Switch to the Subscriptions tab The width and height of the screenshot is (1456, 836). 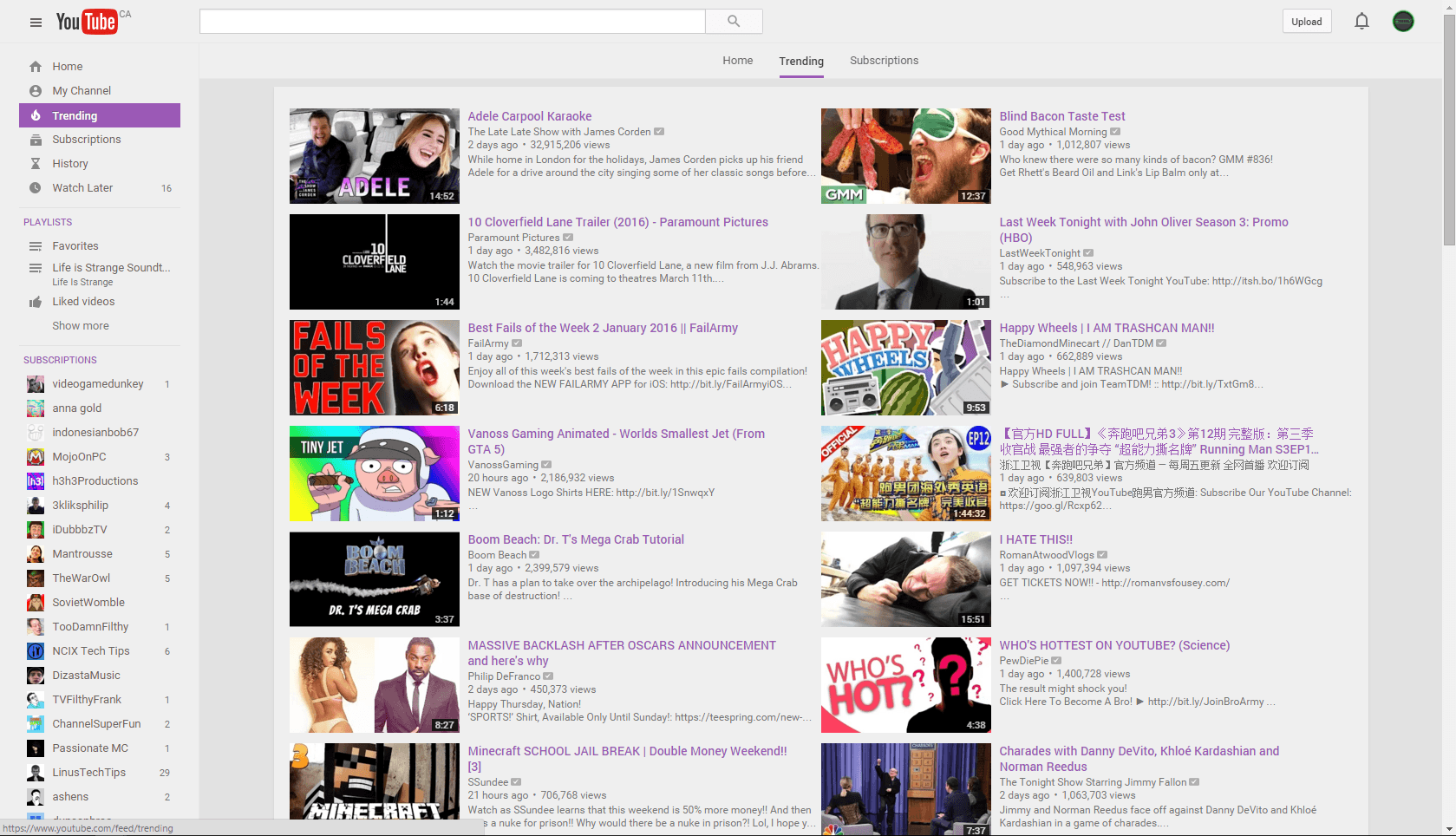tap(884, 61)
